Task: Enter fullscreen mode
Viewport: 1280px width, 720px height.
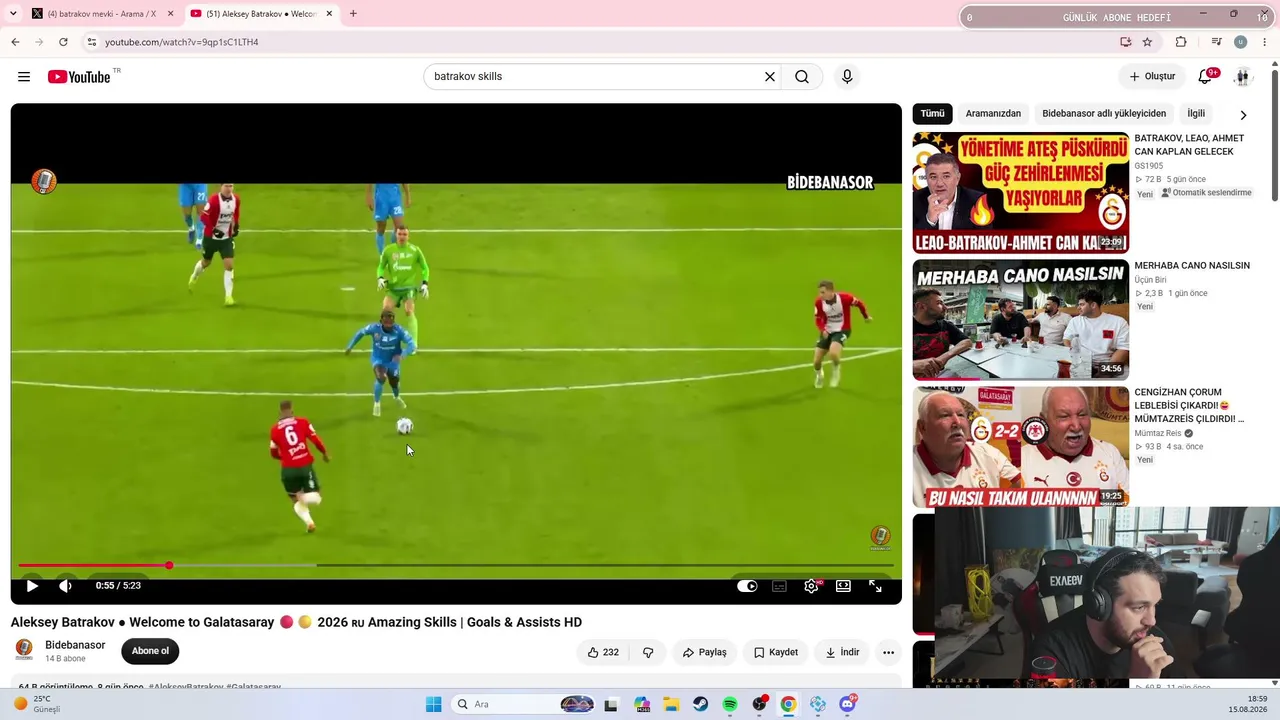Action: [875, 586]
